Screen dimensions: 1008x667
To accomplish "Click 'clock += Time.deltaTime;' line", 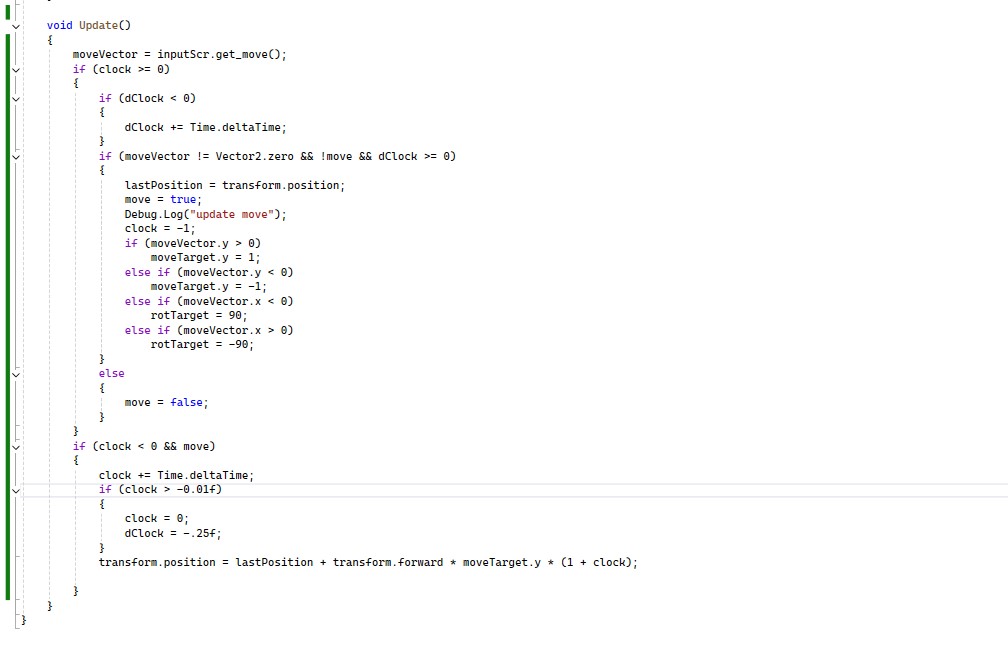I will (x=176, y=476).
